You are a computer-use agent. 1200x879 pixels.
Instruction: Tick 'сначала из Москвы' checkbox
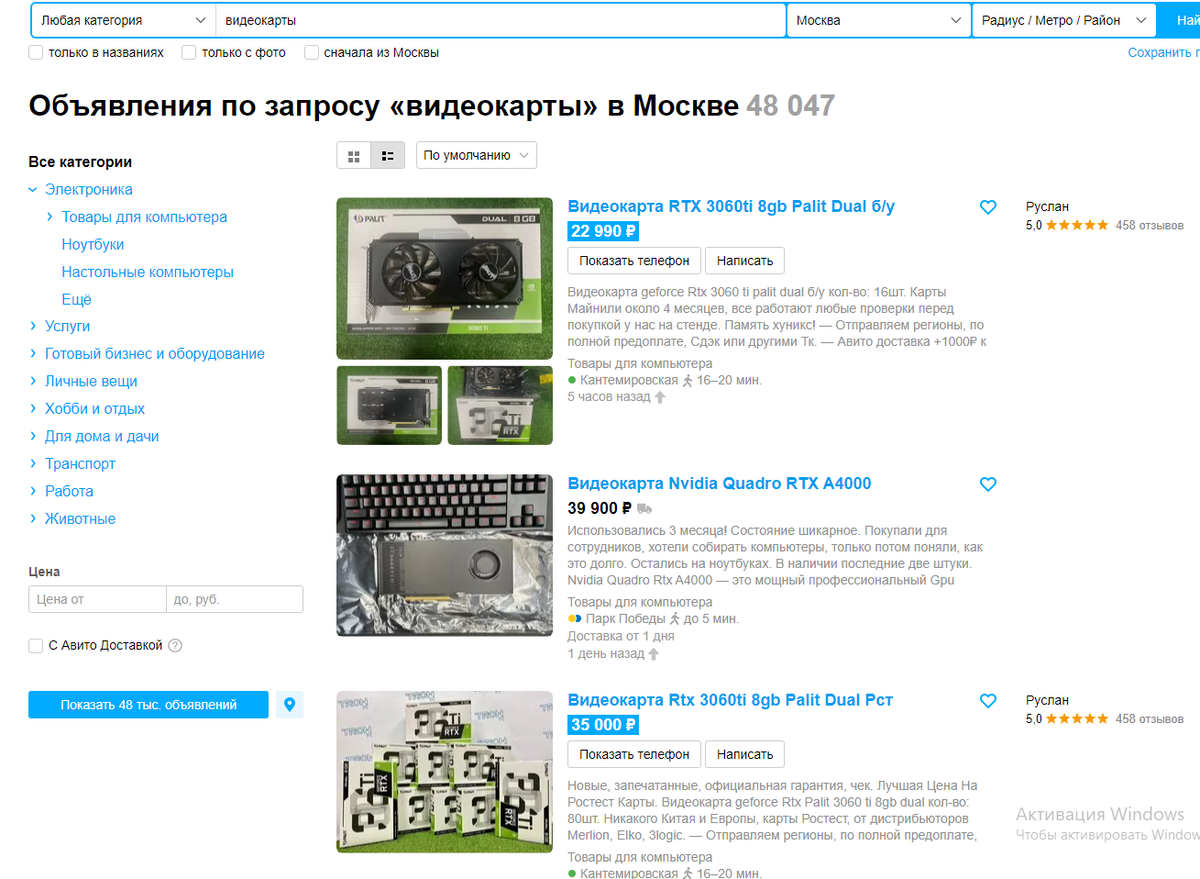click(x=312, y=52)
